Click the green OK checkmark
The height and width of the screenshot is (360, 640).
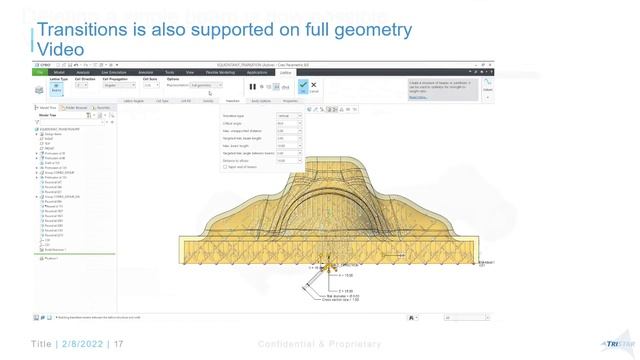click(x=303, y=86)
